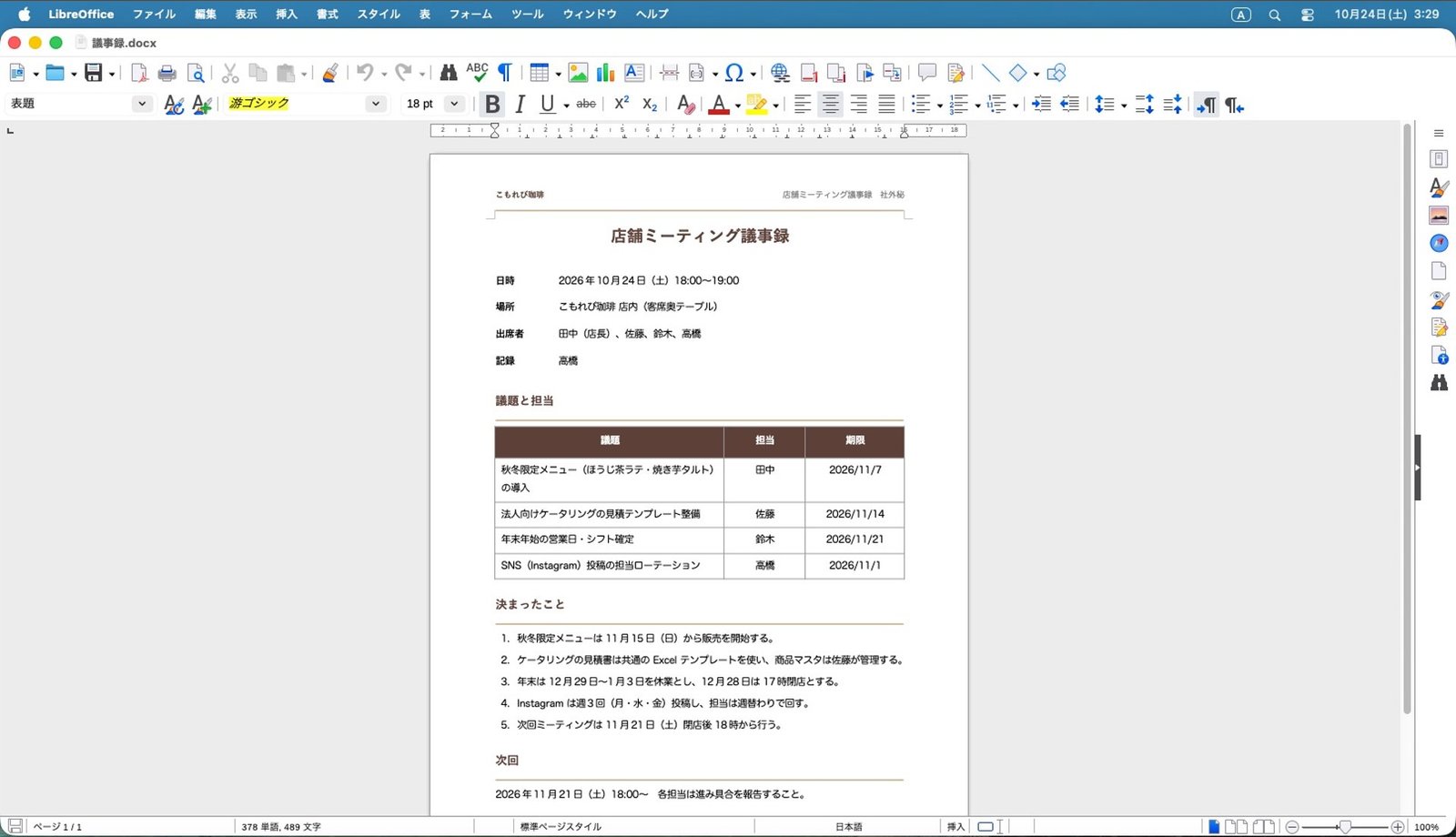Toggle formatting marks display
This screenshot has height=837, width=1456.
pos(505,73)
